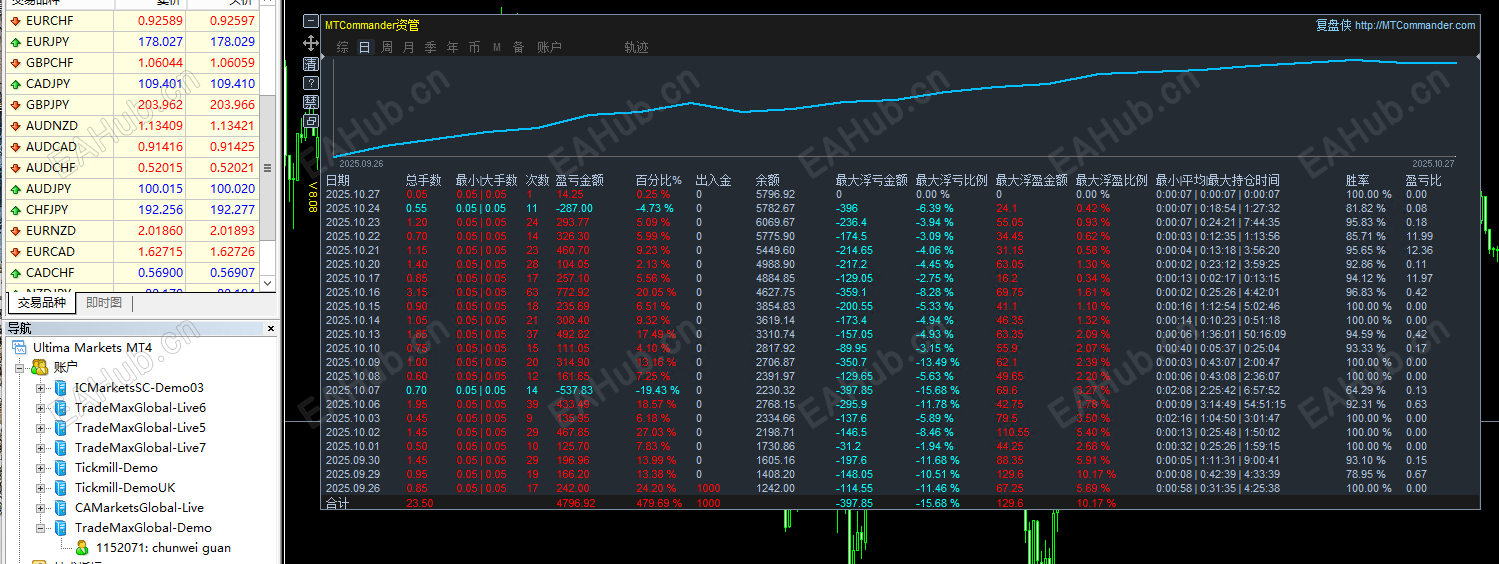Click the 禁 disable icon beside panel
This screenshot has height=564, width=1499.
(x=310, y=102)
